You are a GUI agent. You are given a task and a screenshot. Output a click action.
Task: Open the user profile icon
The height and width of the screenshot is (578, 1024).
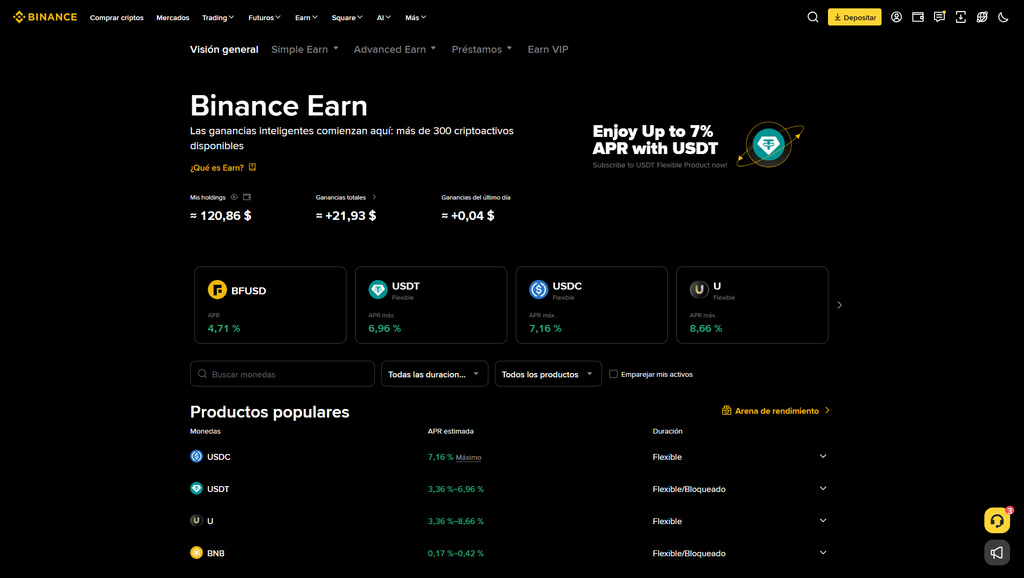tap(897, 17)
